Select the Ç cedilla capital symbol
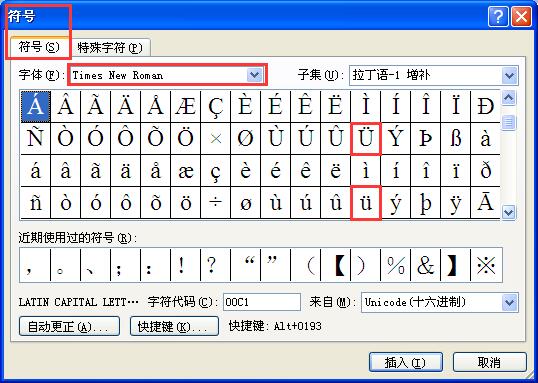 216,107
